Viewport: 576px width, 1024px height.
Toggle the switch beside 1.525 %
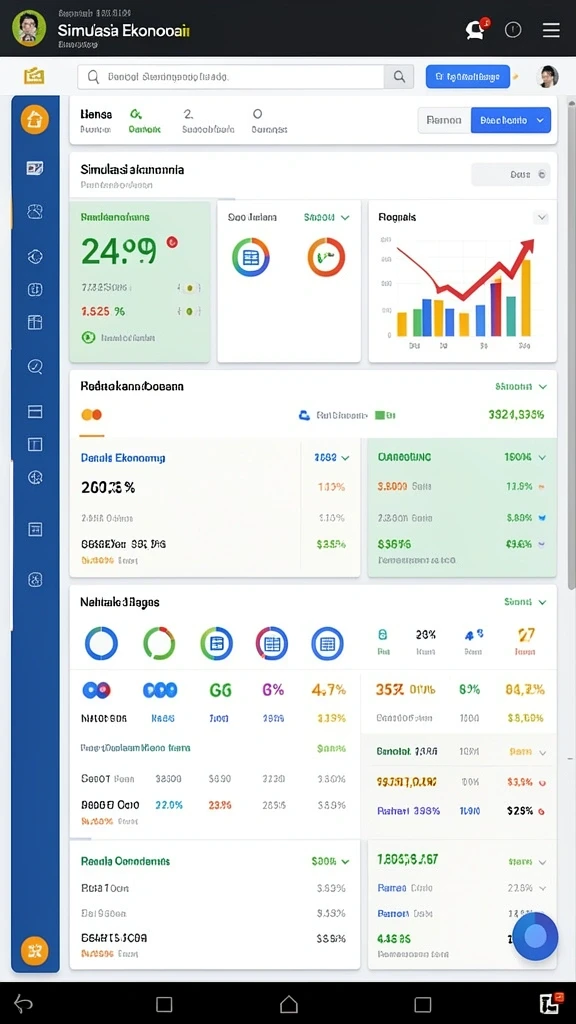pos(189,312)
